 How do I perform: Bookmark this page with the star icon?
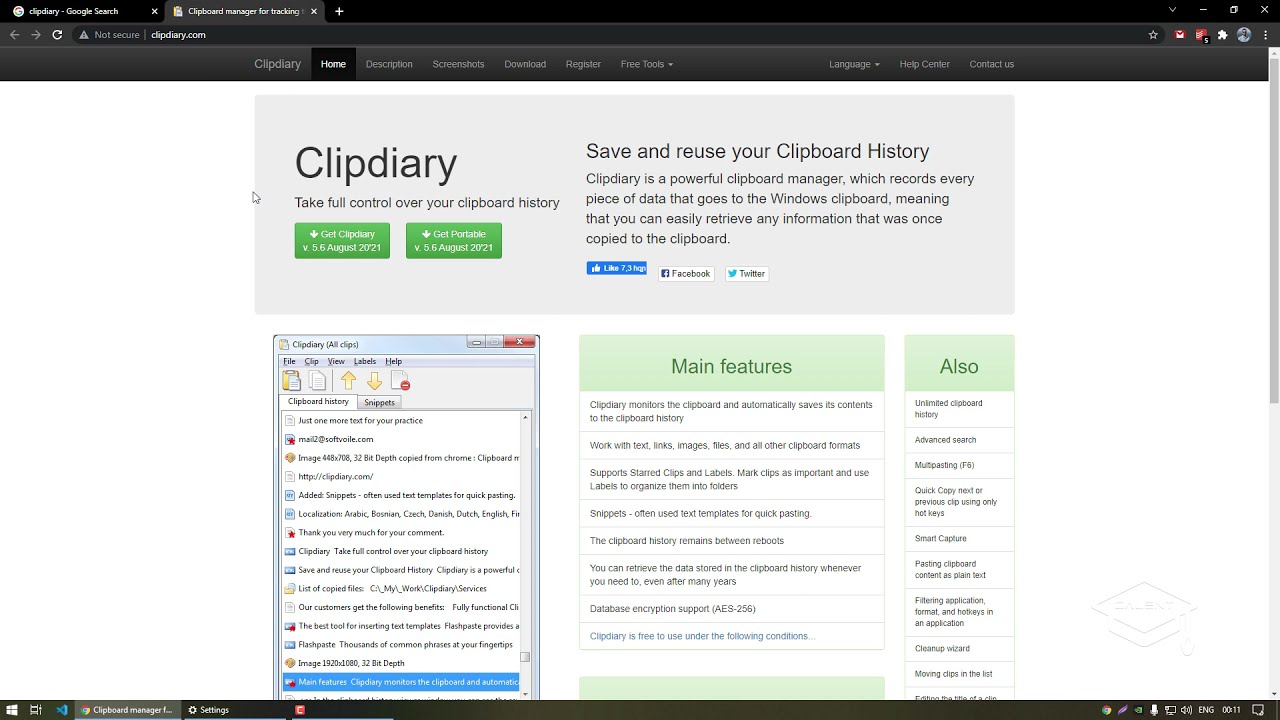pos(1153,34)
